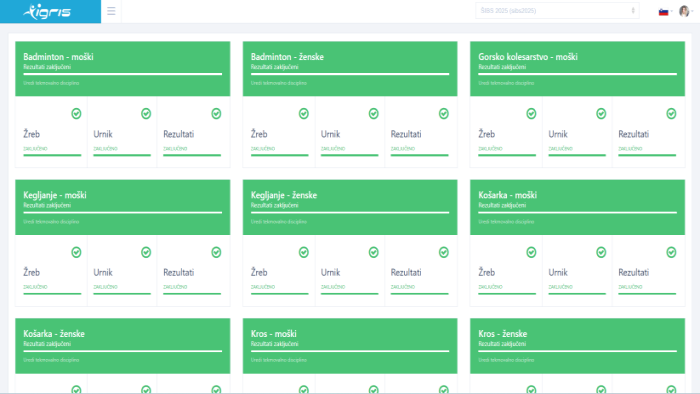Open Rezultati label in Badminton - ženske
Image resolution: width=700 pixels, height=394 pixels.
coord(406,134)
